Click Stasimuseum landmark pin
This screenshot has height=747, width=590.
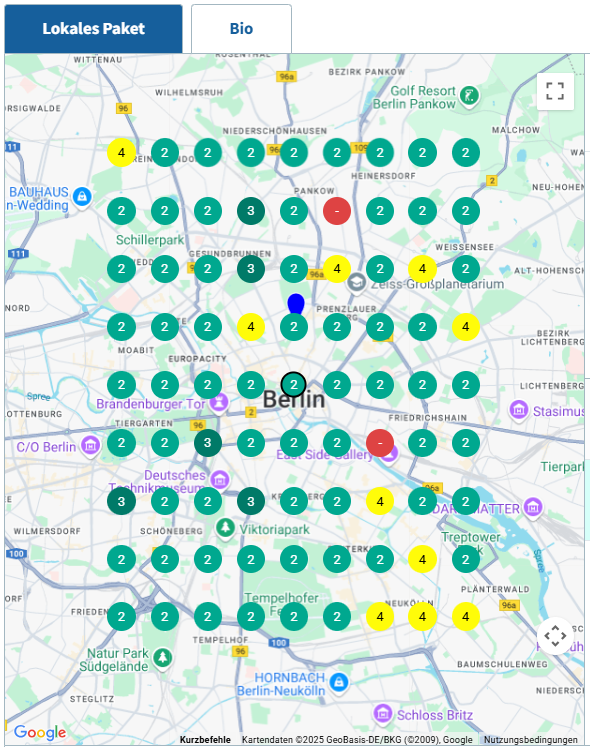(519, 410)
